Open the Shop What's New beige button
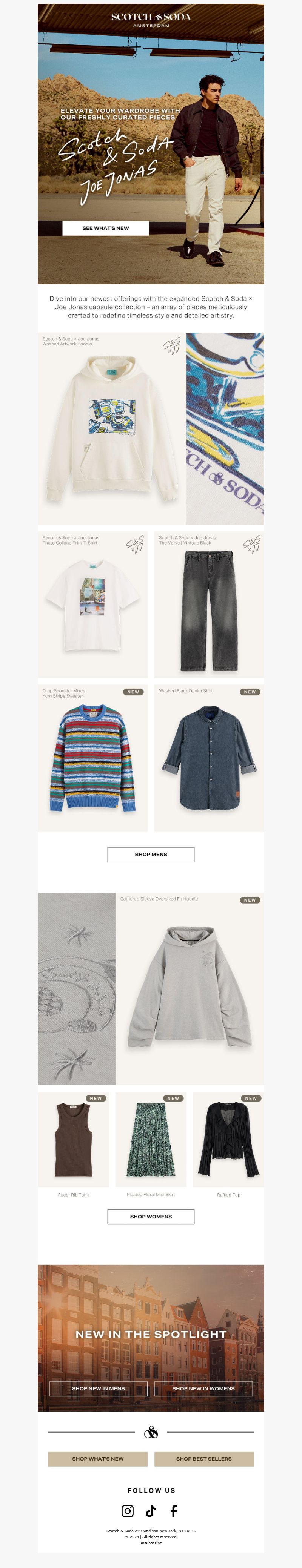The width and height of the screenshot is (302, 1568). pyautogui.click(x=98, y=1458)
